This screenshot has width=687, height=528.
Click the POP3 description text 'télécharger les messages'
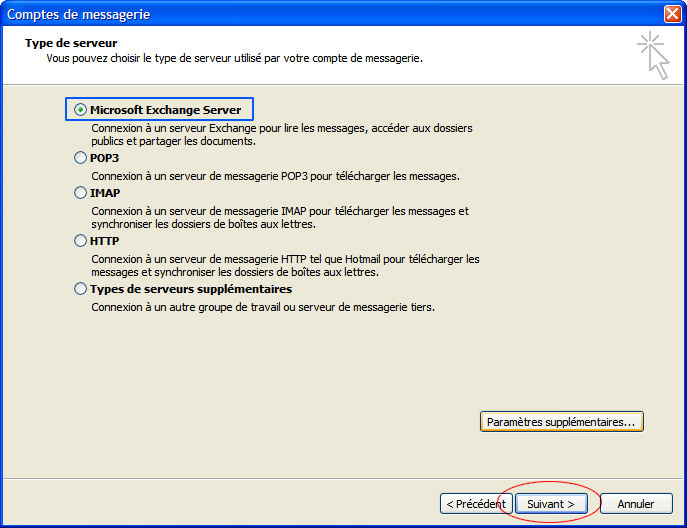(x=397, y=176)
